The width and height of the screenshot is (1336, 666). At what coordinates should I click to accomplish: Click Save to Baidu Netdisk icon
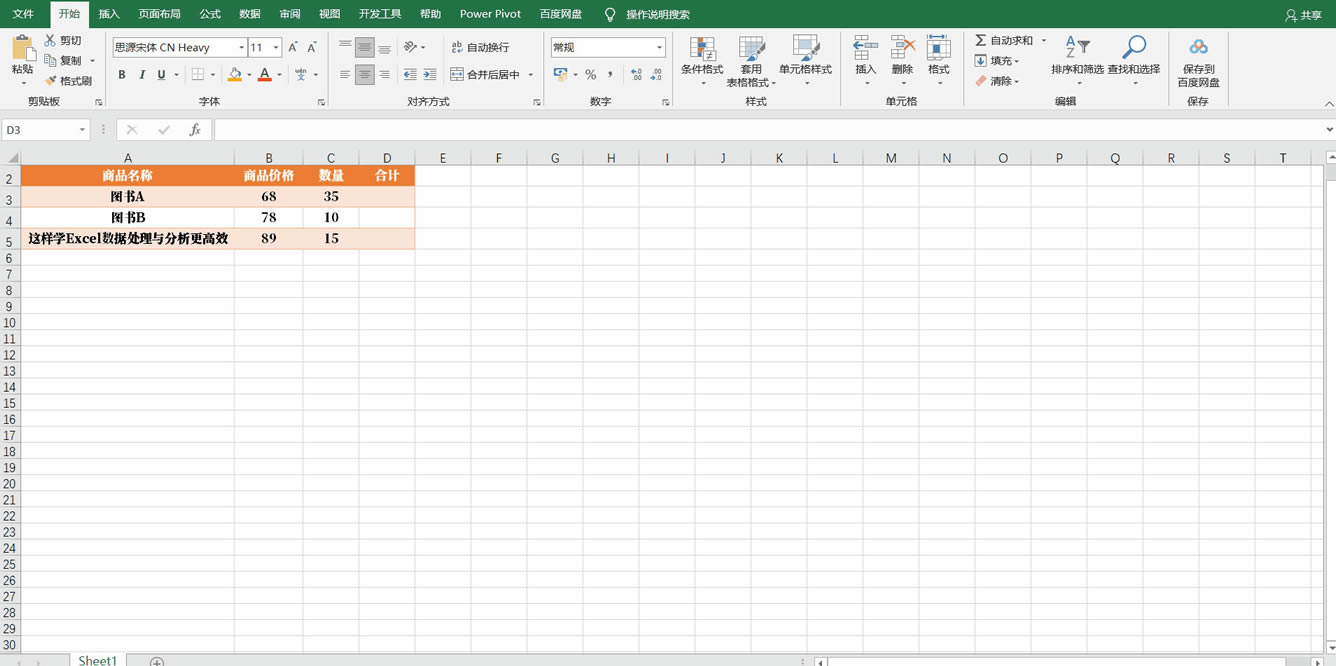pyautogui.click(x=1198, y=48)
